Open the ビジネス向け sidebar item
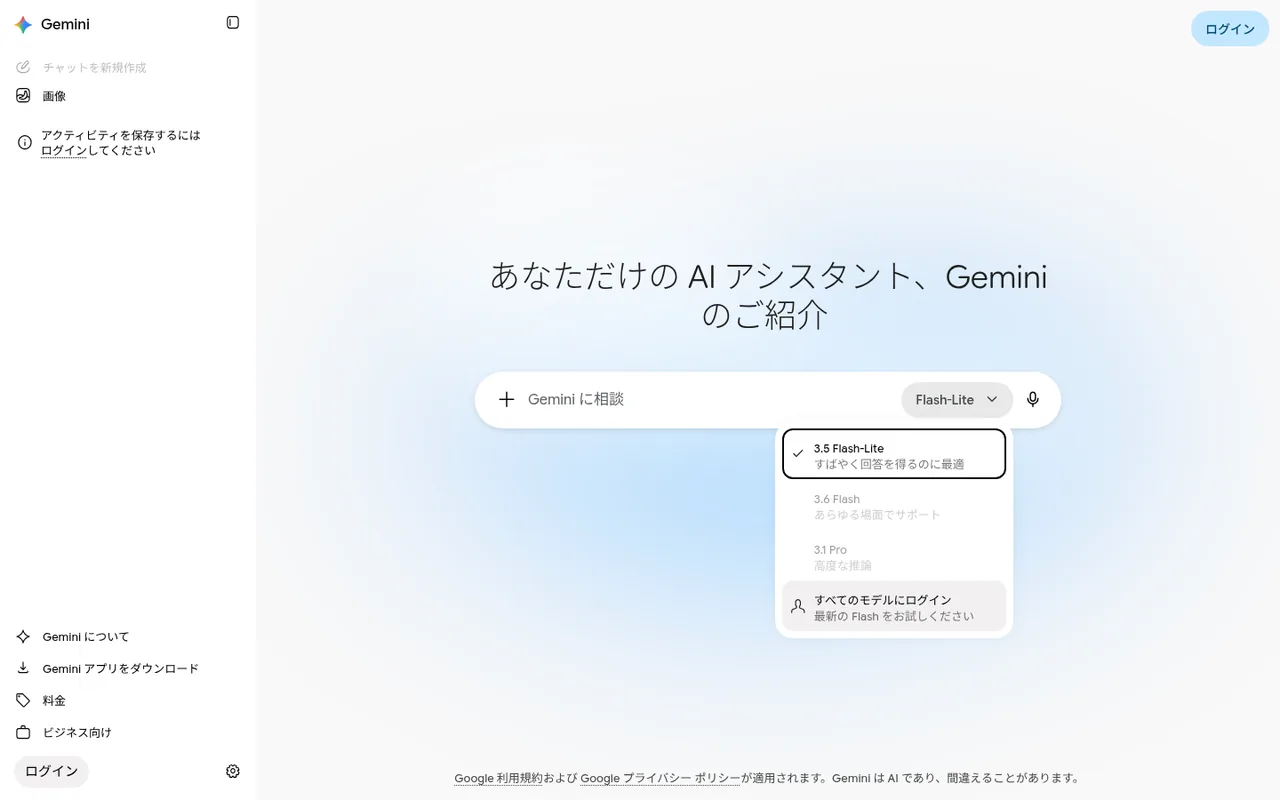Viewport: 1280px width, 800px height. [x=128, y=733]
